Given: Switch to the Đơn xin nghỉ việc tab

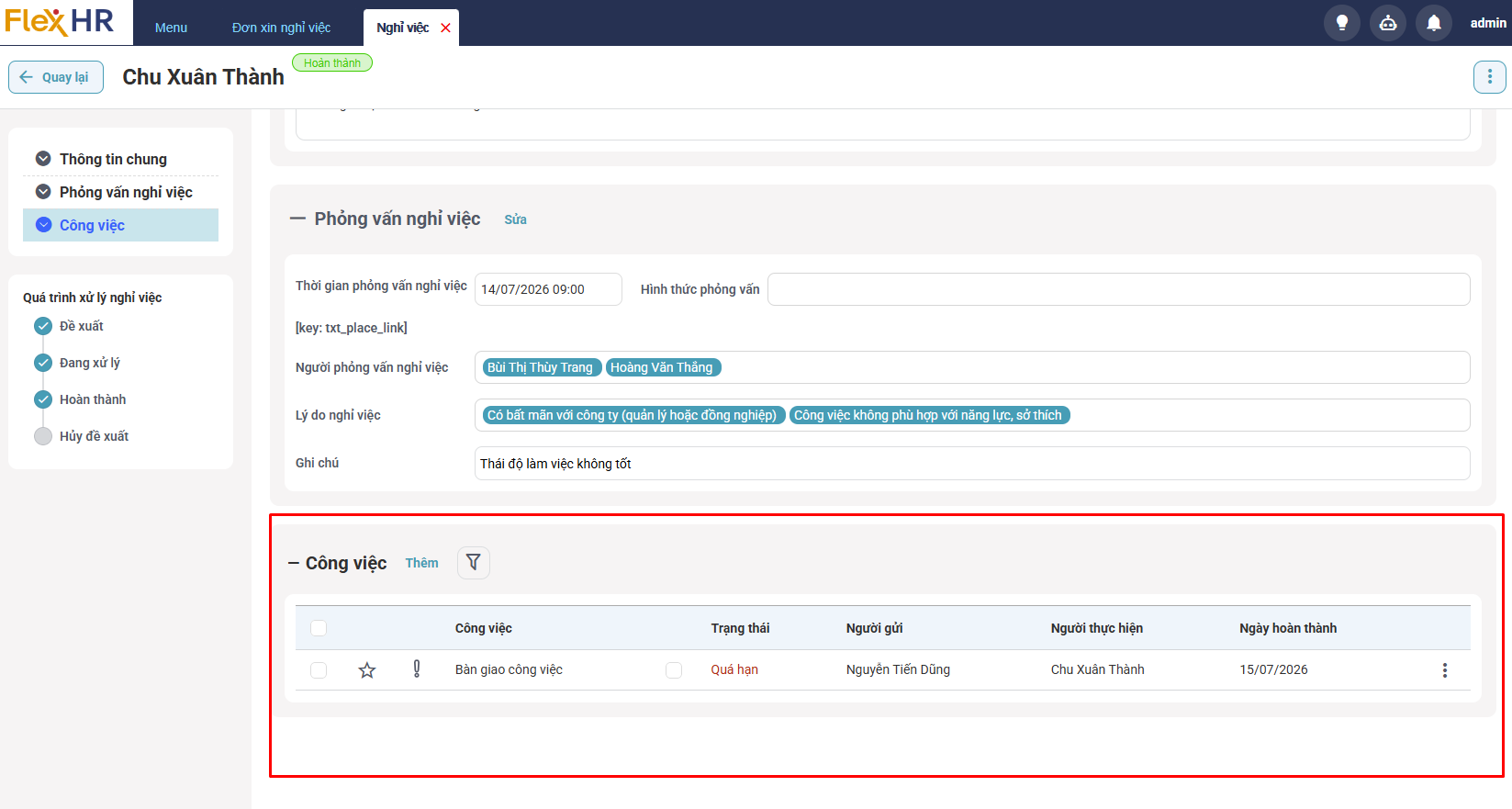Looking at the screenshot, I should click(281, 28).
